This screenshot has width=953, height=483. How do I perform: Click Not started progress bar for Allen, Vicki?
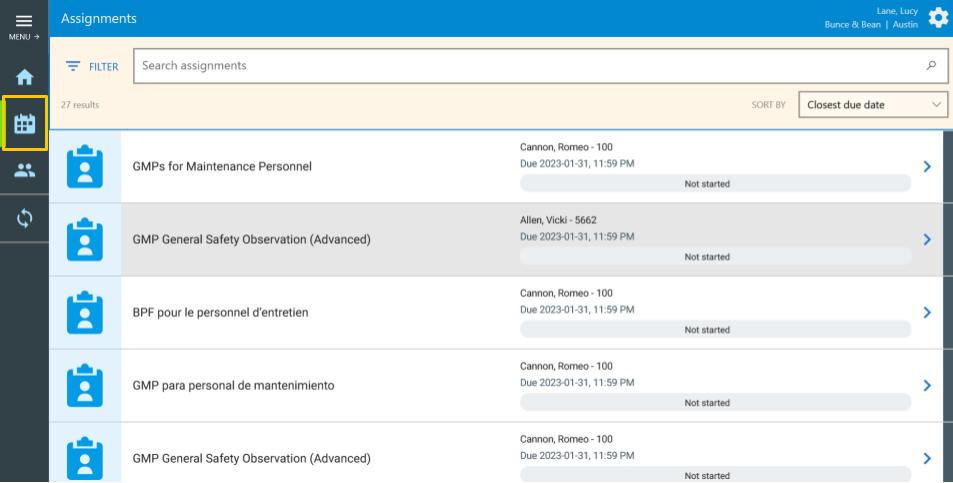point(715,257)
